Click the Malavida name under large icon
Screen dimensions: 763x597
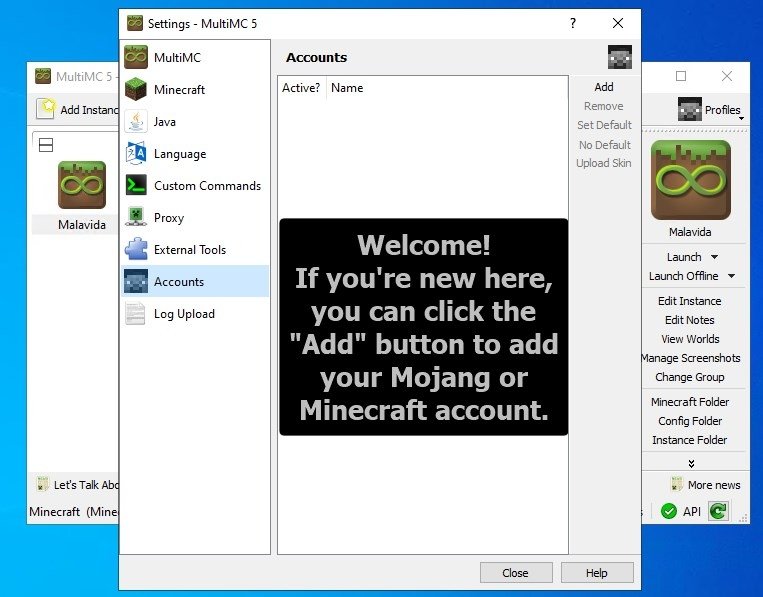690,232
